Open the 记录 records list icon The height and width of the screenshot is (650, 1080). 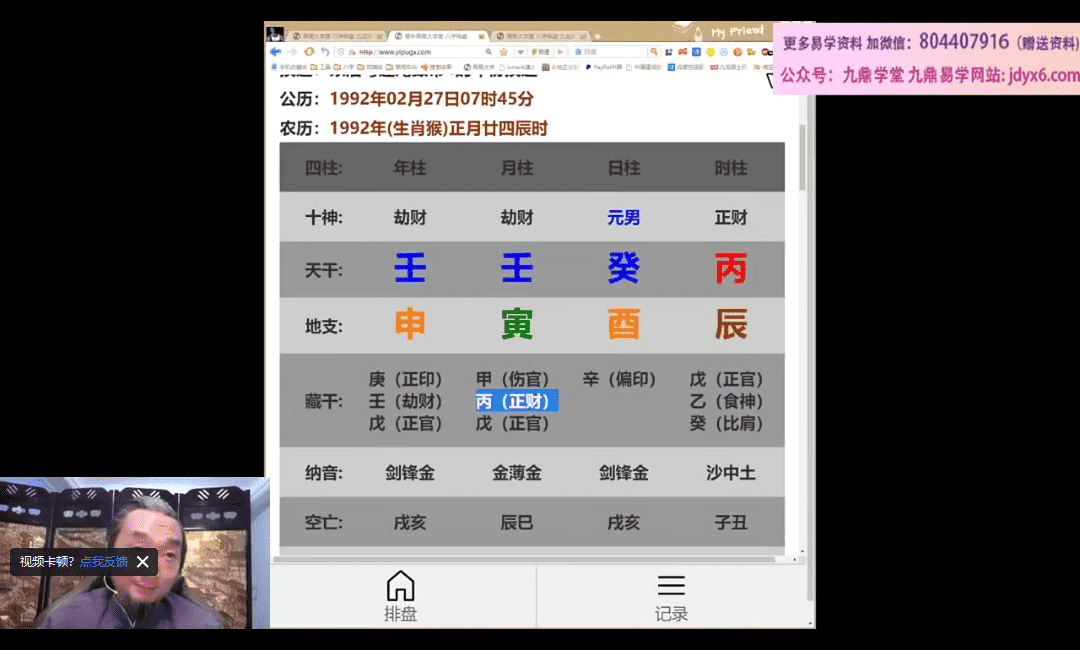671,597
